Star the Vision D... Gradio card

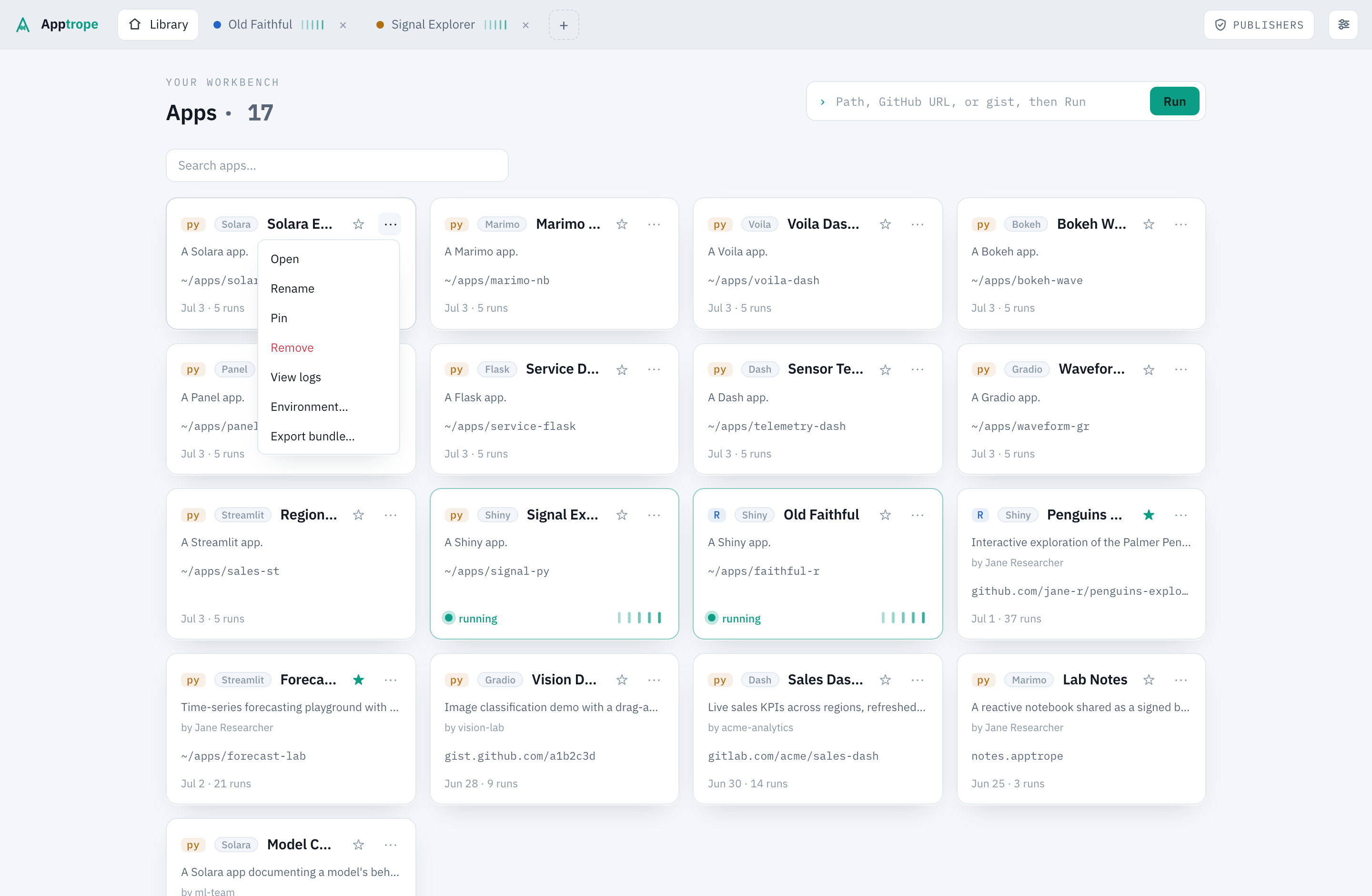pyautogui.click(x=621, y=679)
